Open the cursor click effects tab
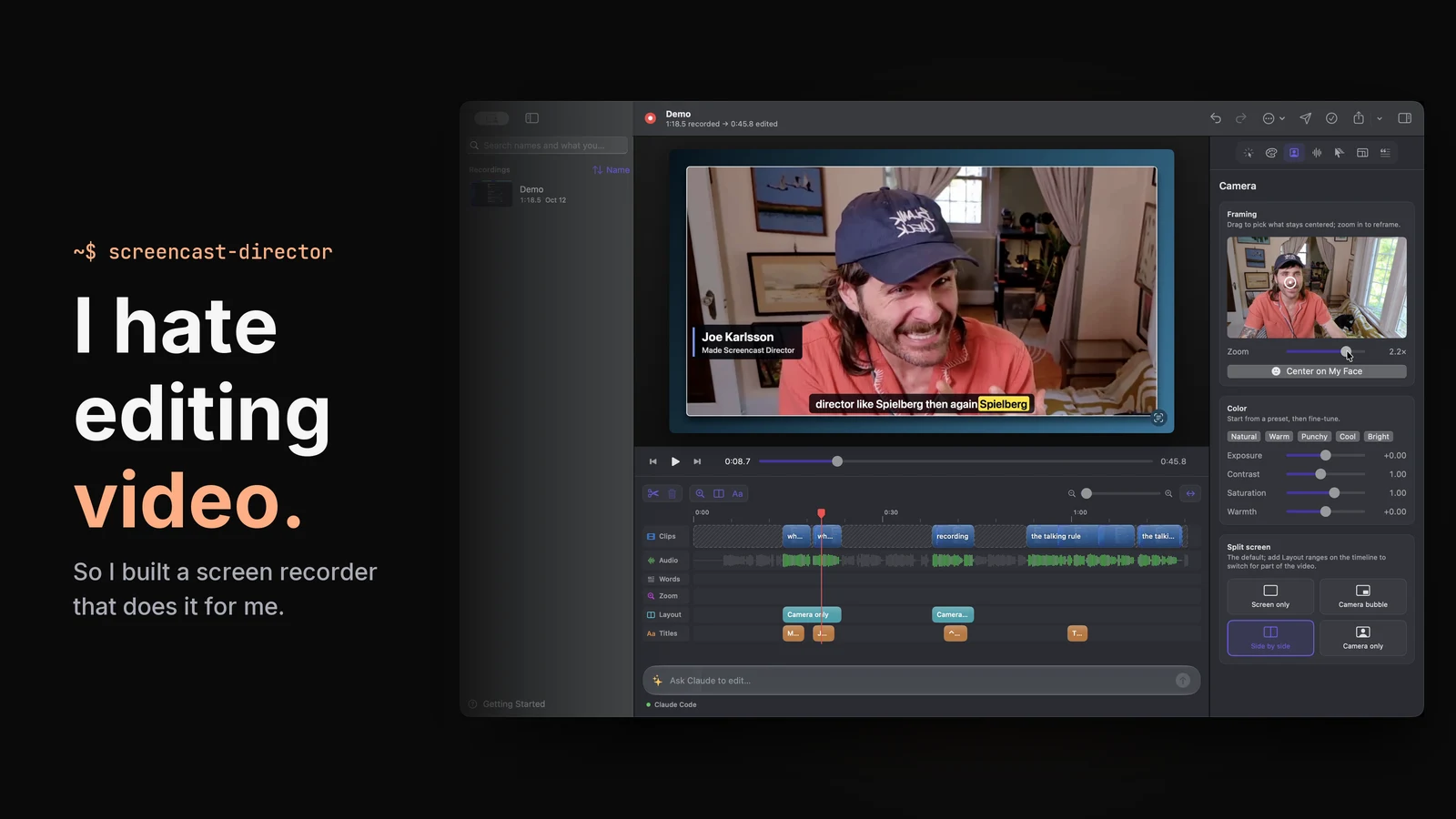1456x819 pixels. [1249, 153]
